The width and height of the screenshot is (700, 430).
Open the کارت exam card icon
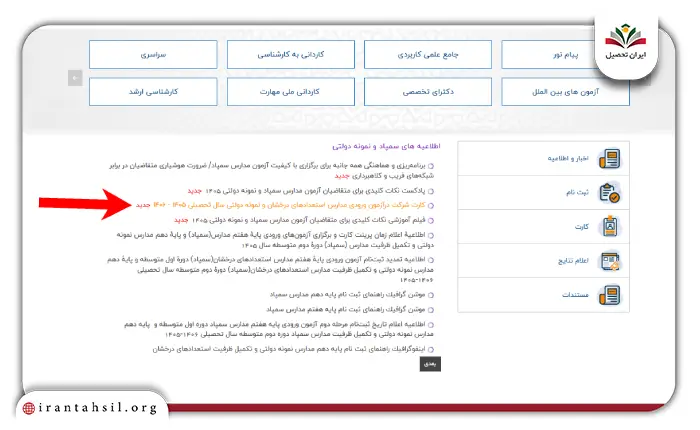(x=609, y=226)
